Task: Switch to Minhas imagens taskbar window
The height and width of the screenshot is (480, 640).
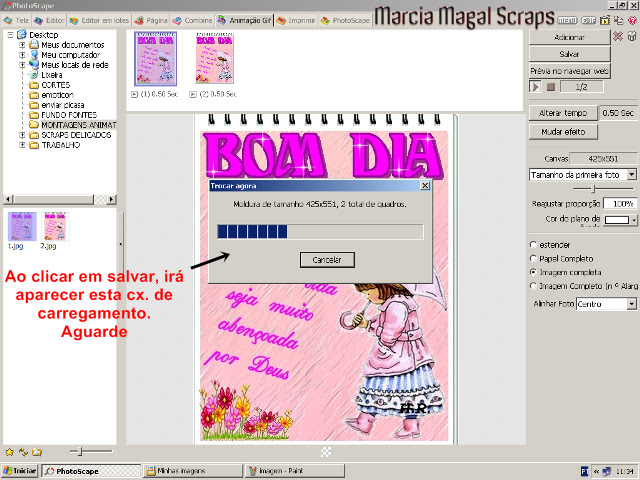Action: (x=193, y=471)
